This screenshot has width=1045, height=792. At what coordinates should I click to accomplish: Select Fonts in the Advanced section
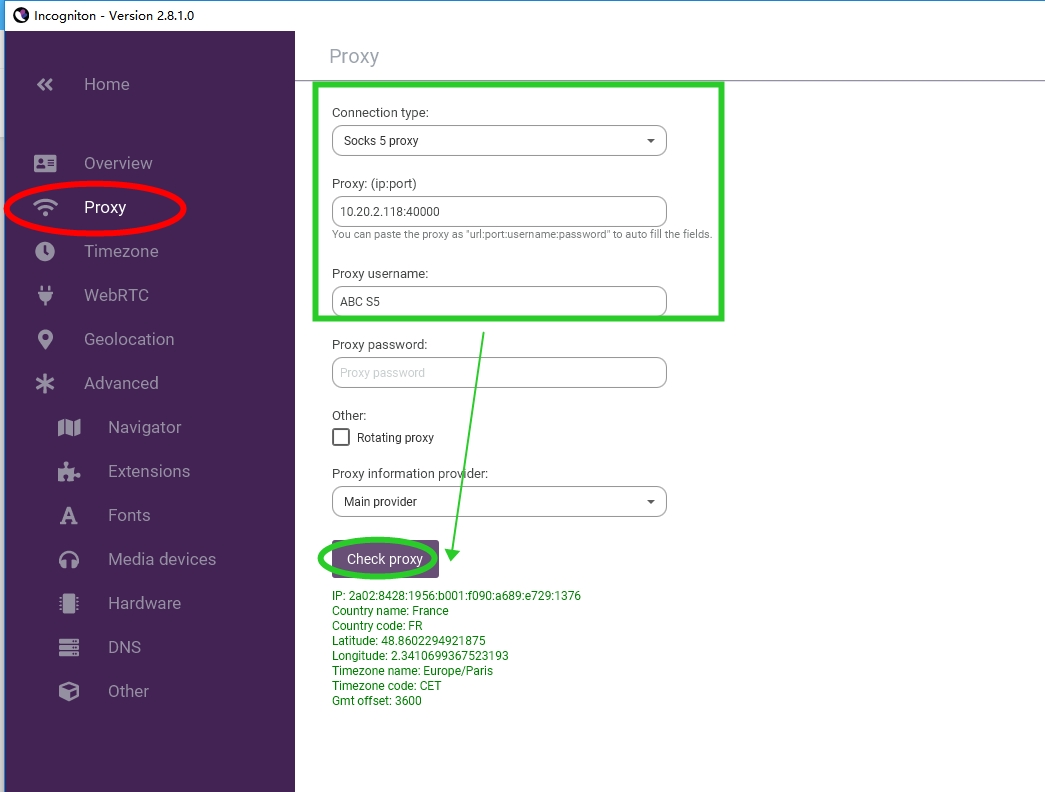129,515
